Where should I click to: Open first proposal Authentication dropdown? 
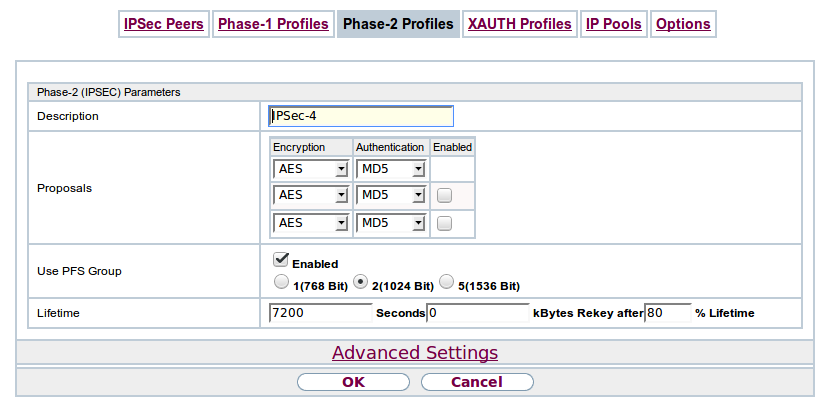pos(391,169)
